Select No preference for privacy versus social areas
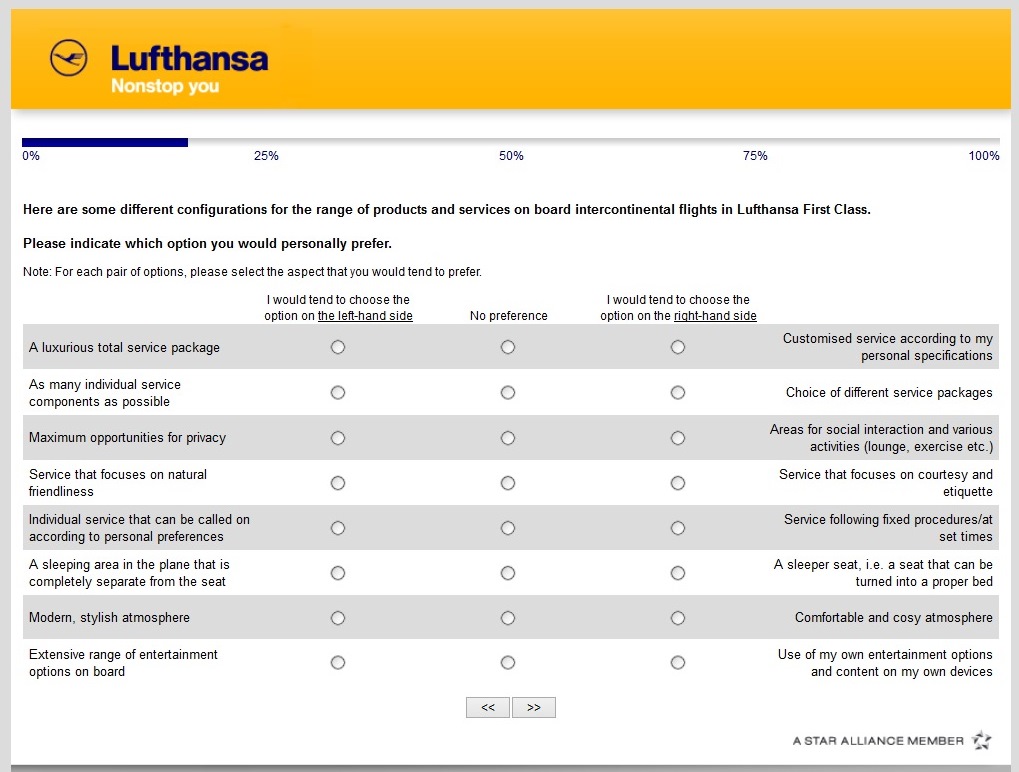 click(x=508, y=438)
